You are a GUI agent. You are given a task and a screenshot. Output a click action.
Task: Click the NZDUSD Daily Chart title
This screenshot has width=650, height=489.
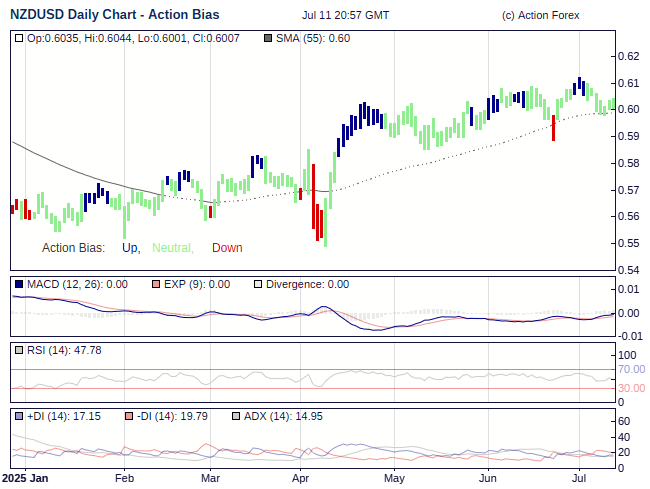pyautogui.click(x=115, y=15)
